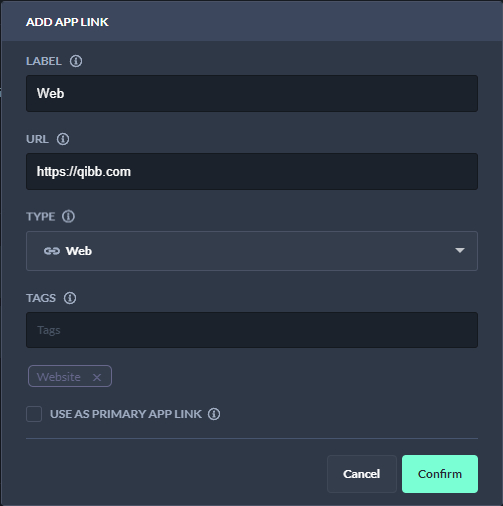Remove the Website tag with its X
Screen dimensions: 503x506
point(97,377)
